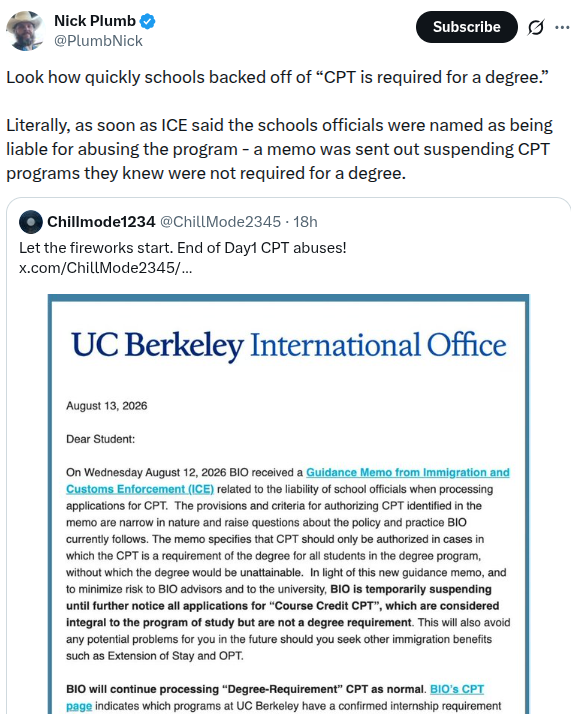Click the UC Berkeley International Office logo header
The image size is (571, 714).
289,345
